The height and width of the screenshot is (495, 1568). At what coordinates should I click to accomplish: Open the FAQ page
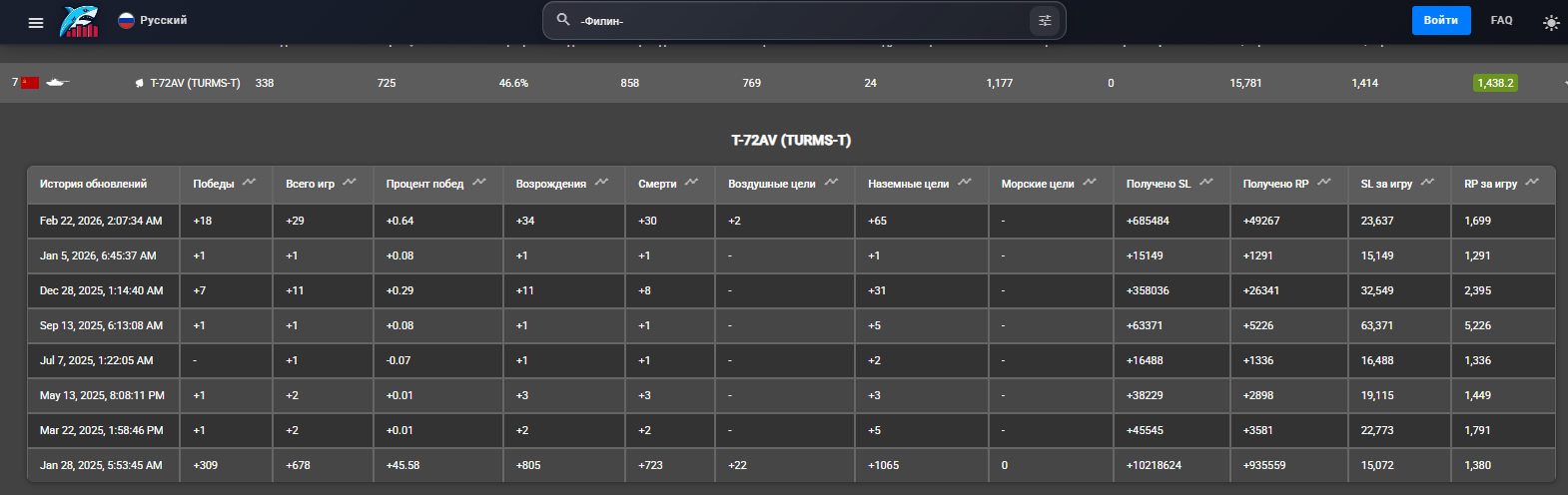coord(1501,20)
